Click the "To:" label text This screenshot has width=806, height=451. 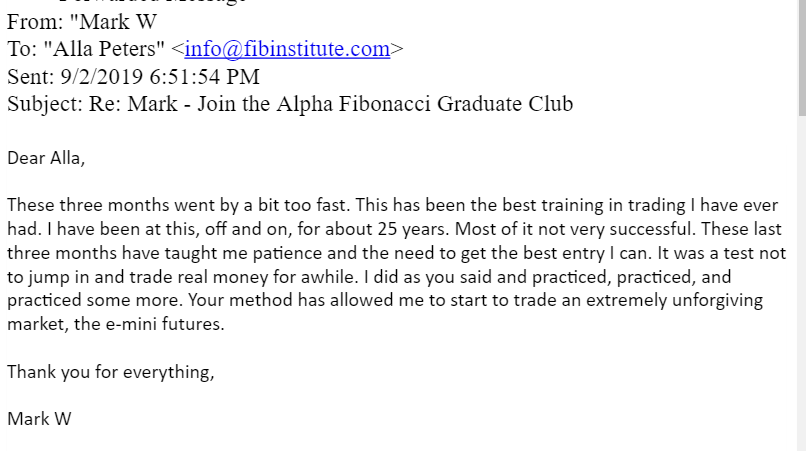click(22, 49)
